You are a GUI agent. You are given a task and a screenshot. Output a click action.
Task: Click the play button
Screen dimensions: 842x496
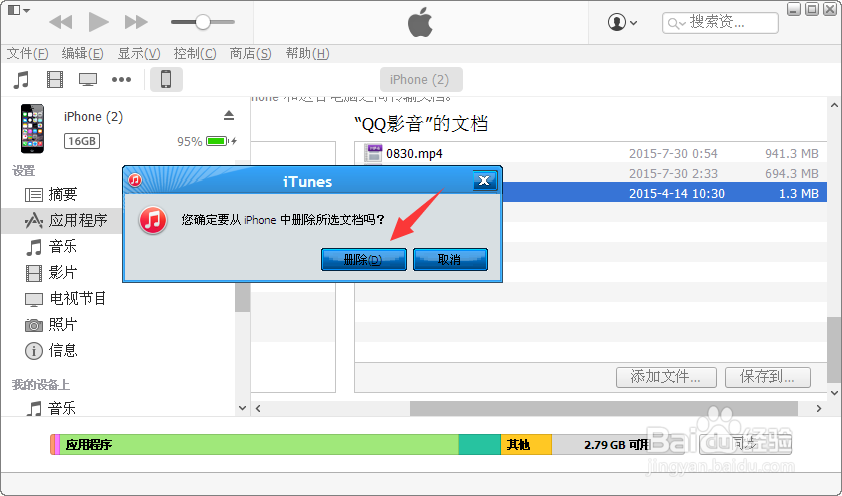point(98,22)
